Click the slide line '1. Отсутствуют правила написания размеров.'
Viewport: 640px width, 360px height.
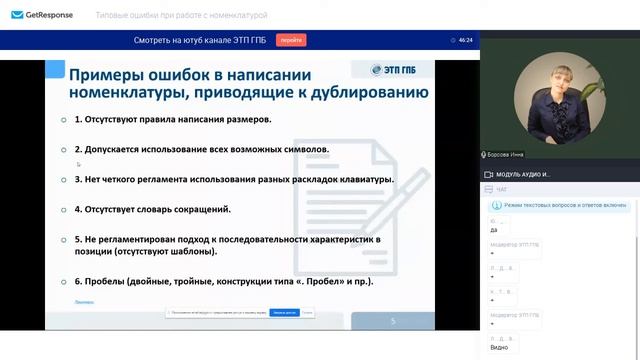click(x=173, y=120)
